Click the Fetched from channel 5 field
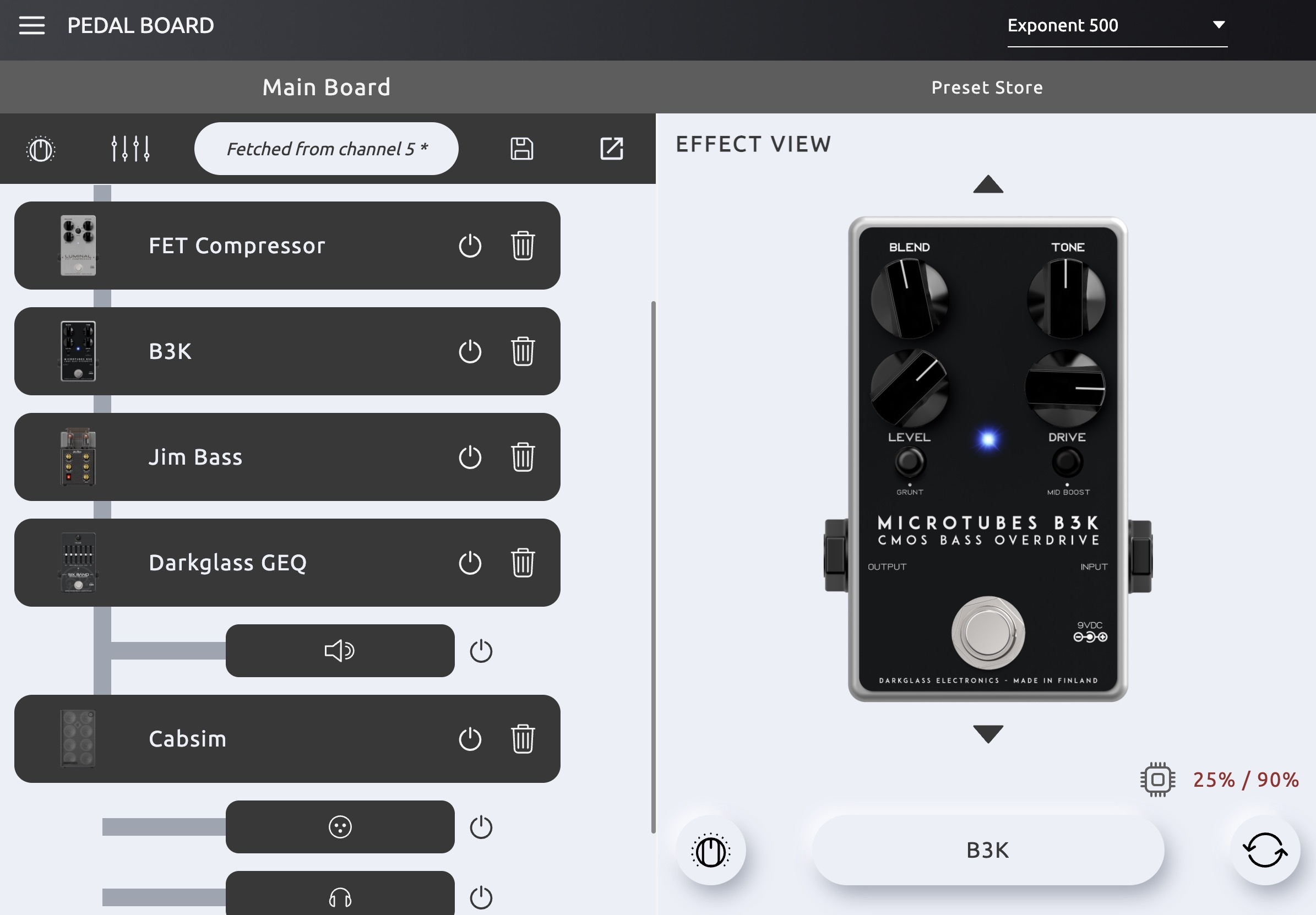Viewport: 1316px width, 915px height. (x=327, y=149)
